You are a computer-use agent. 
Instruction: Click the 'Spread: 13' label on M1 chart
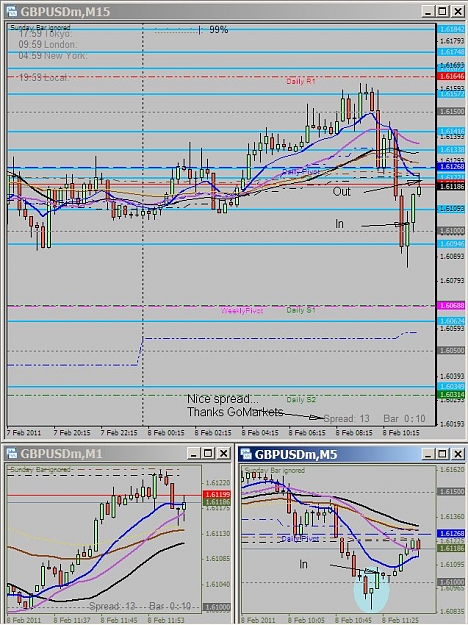112,606
